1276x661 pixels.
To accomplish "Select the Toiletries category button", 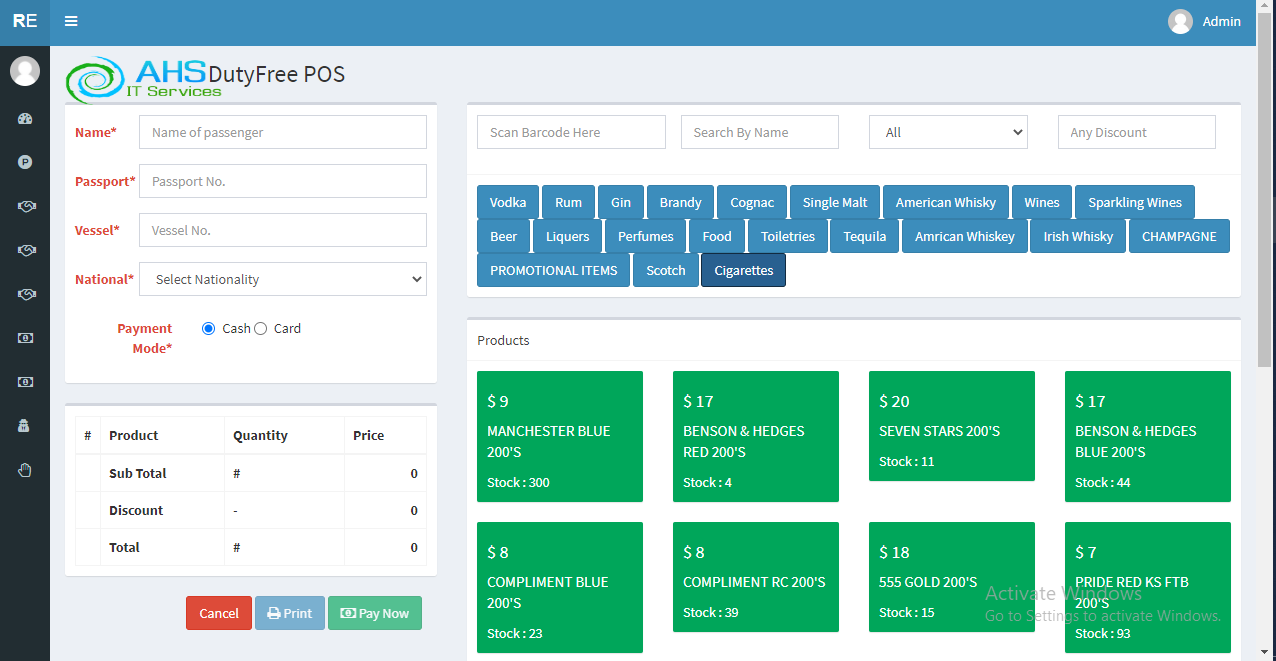I will 788,236.
